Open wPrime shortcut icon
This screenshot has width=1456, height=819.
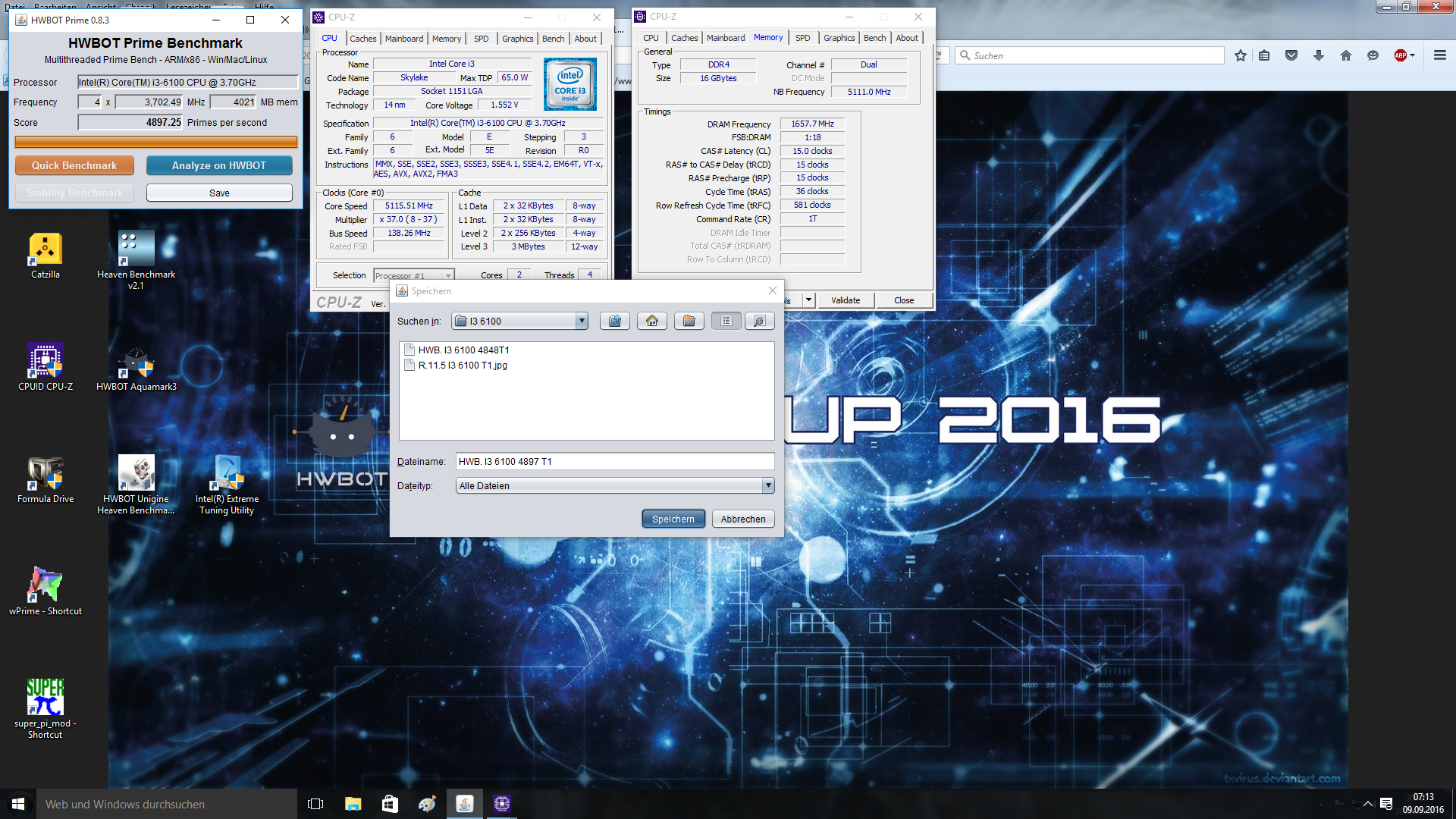[x=45, y=591]
